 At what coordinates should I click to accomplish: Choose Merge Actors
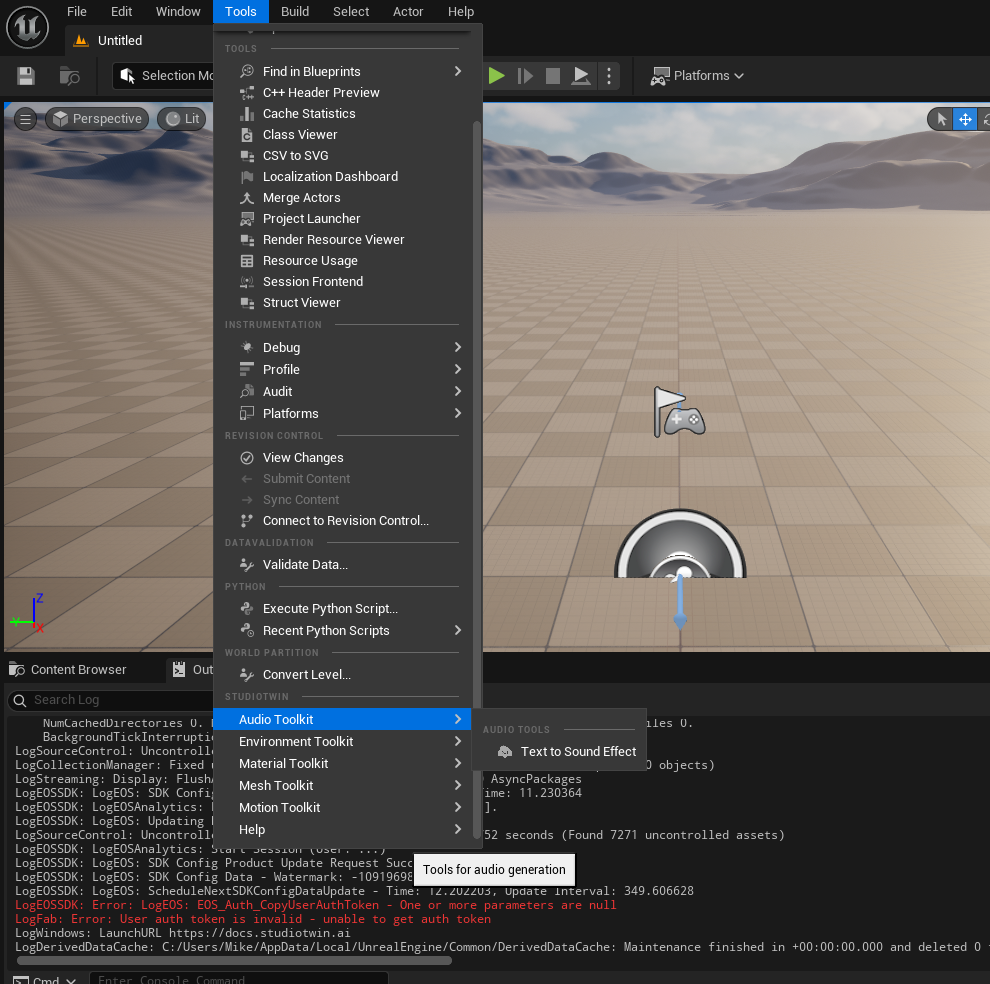click(343, 198)
